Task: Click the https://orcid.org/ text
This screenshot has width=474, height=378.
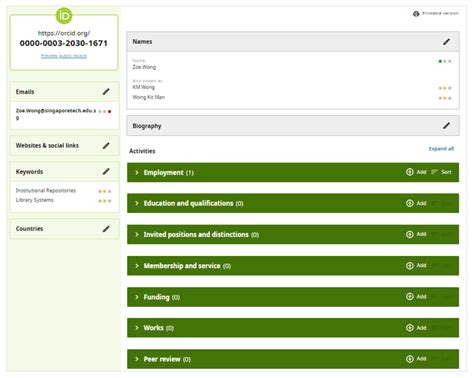Action: coord(64,33)
